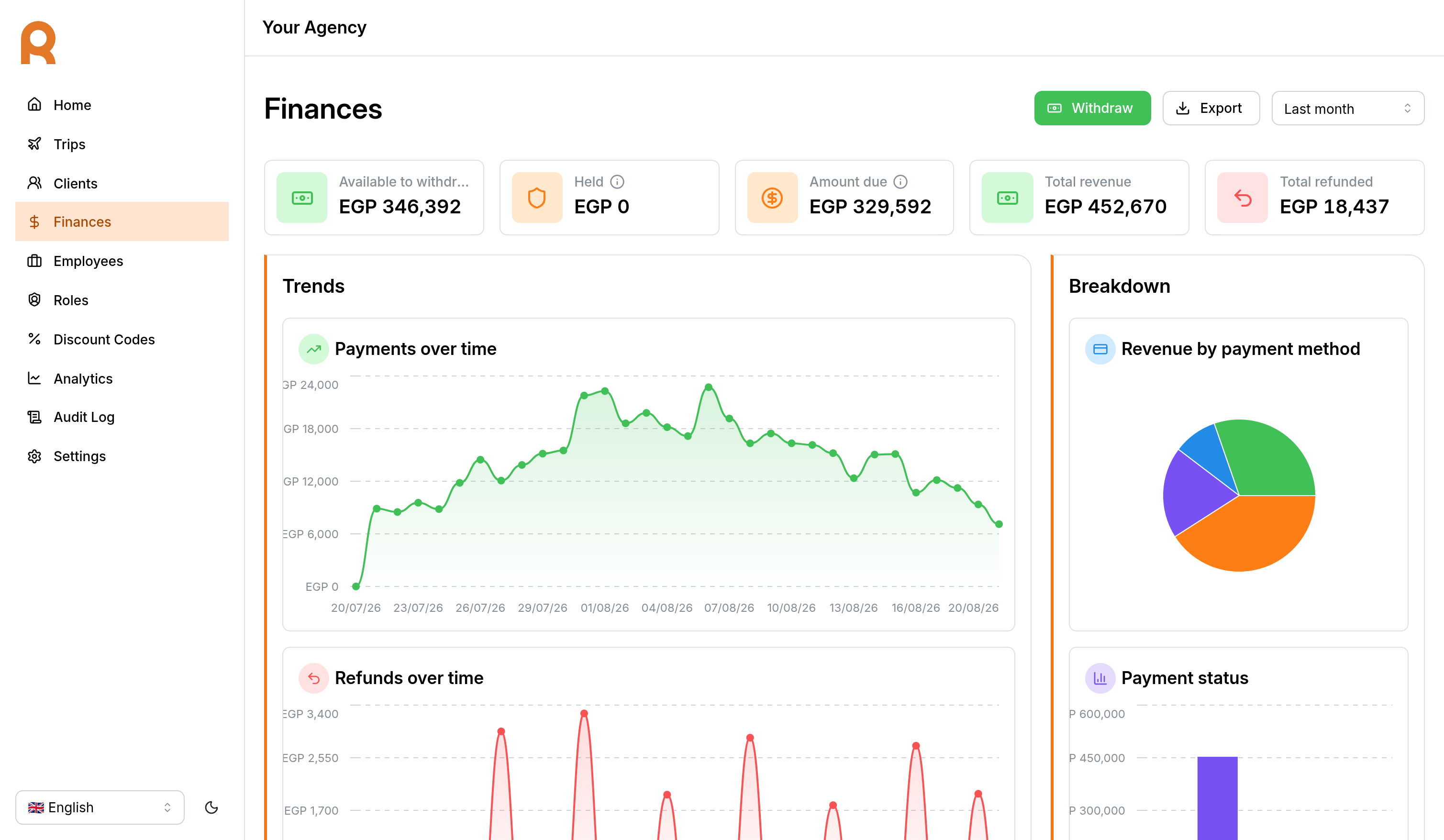Click the green Withdraw button
The height and width of the screenshot is (840, 1444).
coord(1092,108)
